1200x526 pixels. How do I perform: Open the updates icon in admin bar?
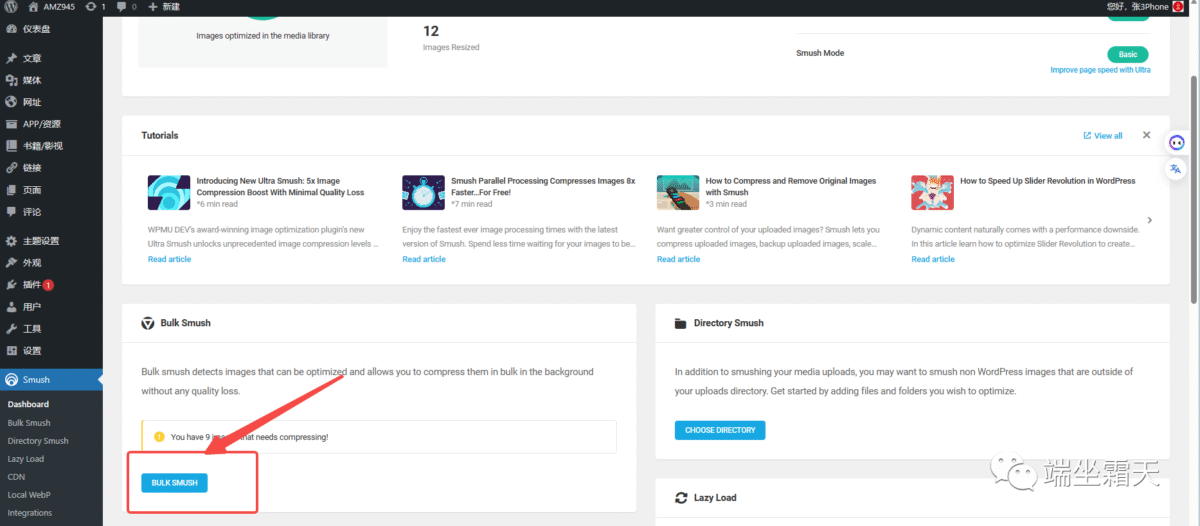[95, 7]
